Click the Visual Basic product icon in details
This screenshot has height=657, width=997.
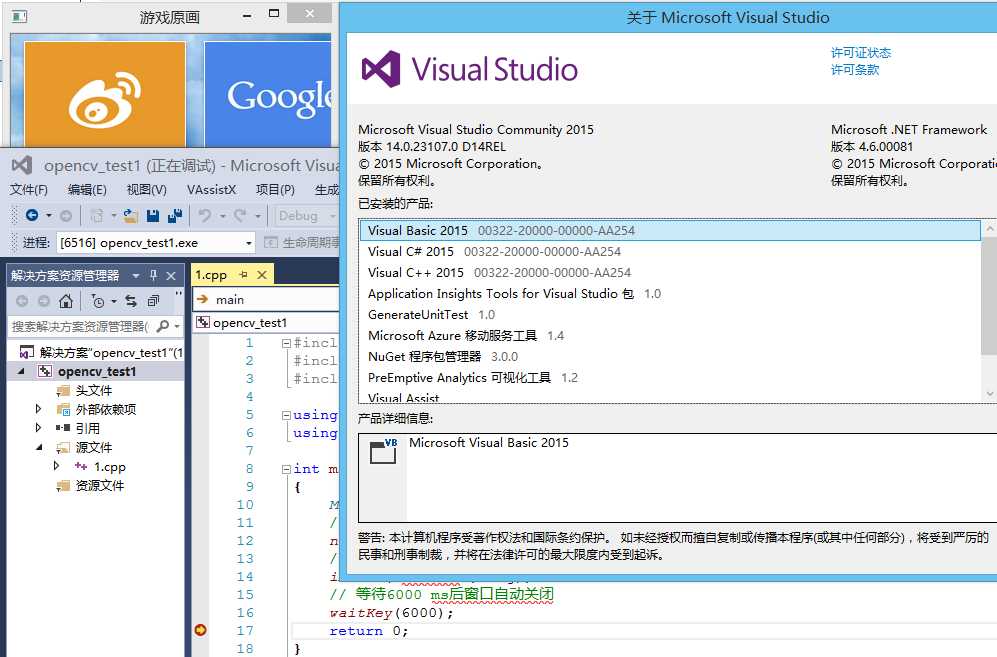coord(383,451)
